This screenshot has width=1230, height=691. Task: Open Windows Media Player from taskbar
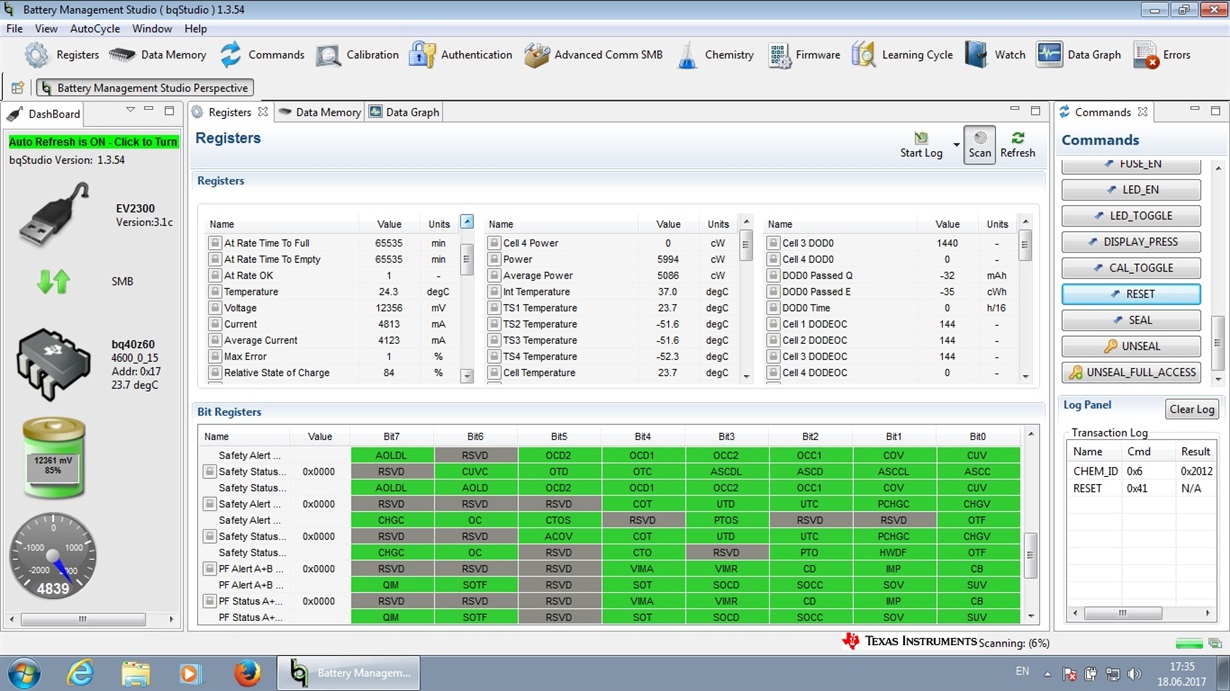[x=191, y=673]
